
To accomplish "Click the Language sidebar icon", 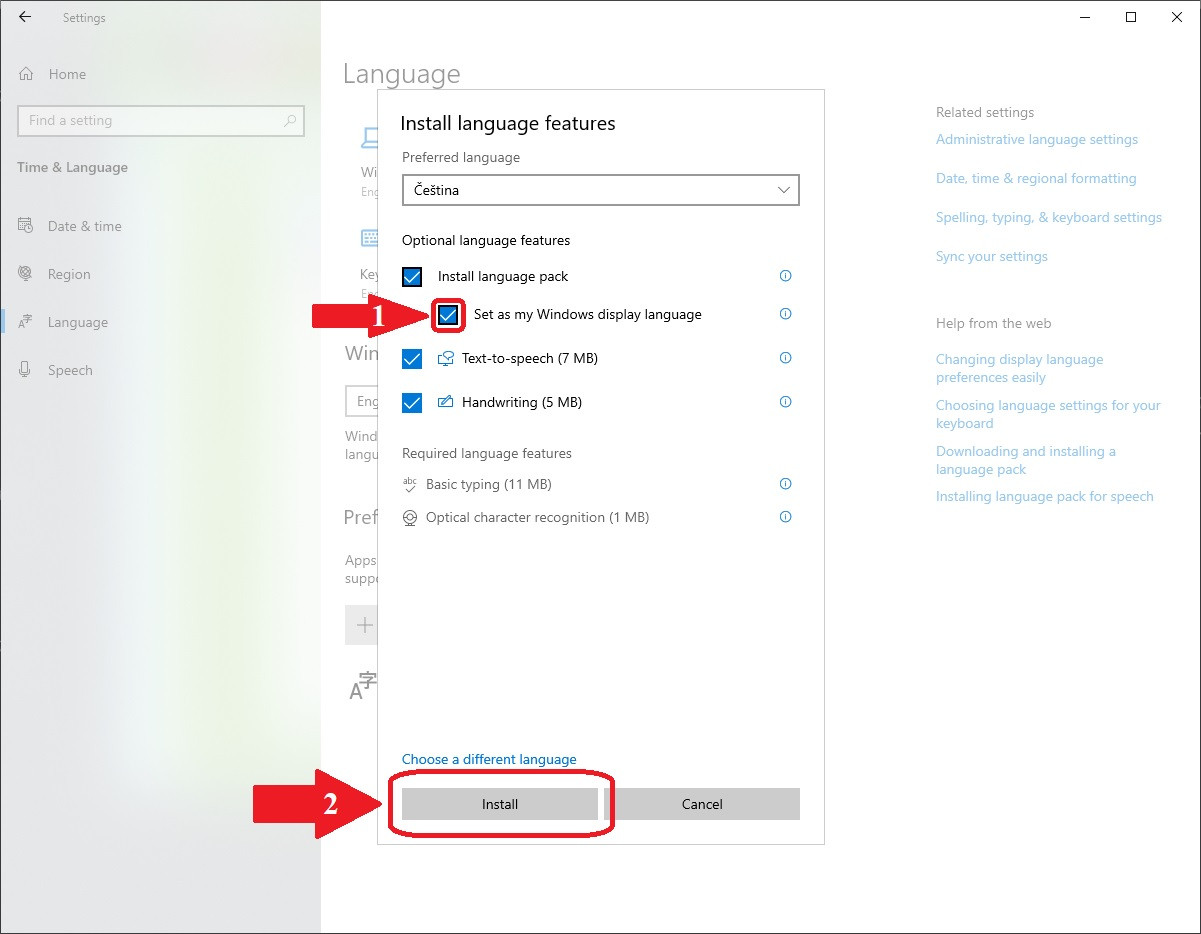I will coord(26,322).
